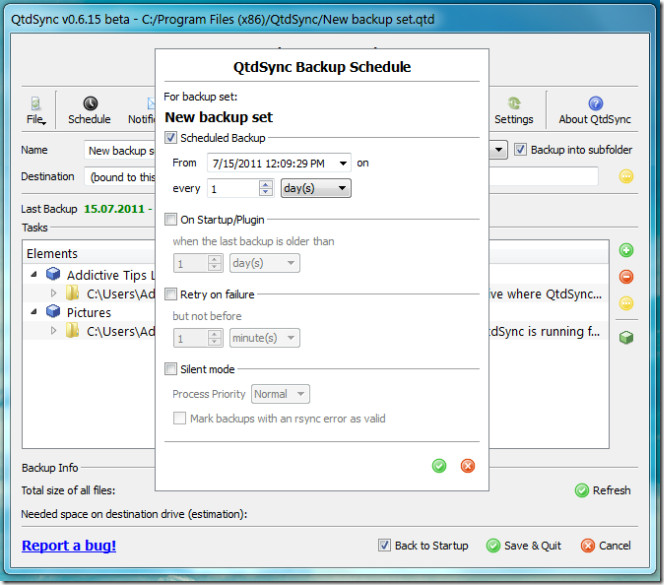Enable the Retry on failure checkbox
Image resolution: width=664 pixels, height=585 pixels.
[170, 294]
